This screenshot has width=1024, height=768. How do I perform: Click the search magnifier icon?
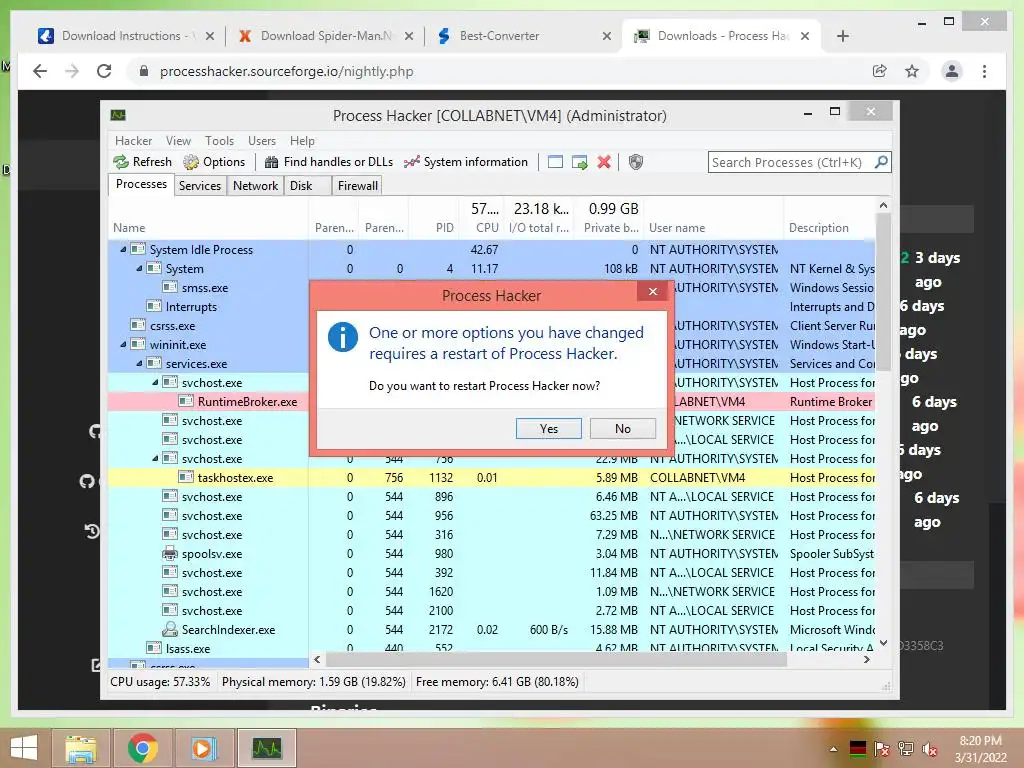[881, 161]
